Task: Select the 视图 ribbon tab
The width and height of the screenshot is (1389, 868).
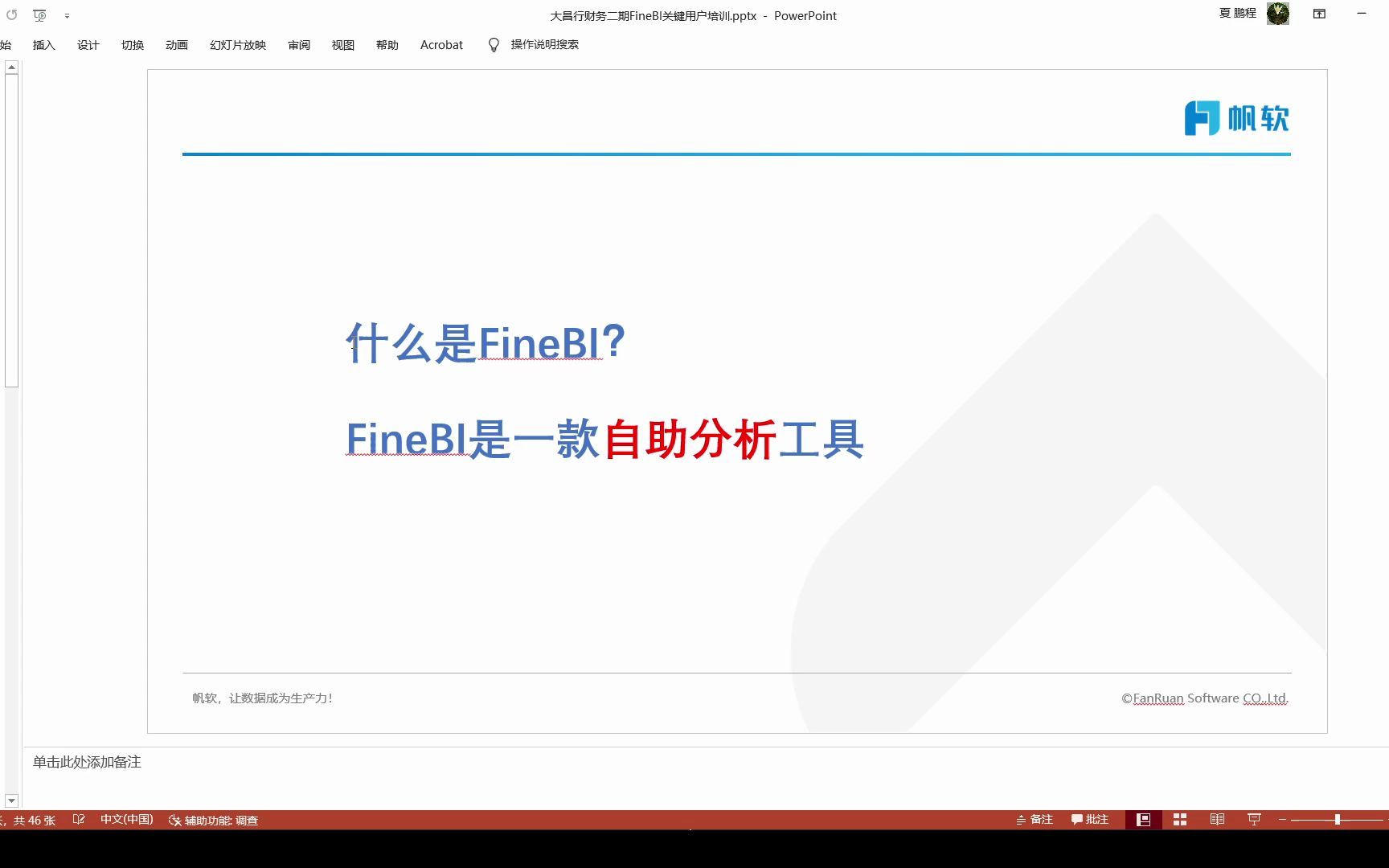Action: tap(342, 45)
